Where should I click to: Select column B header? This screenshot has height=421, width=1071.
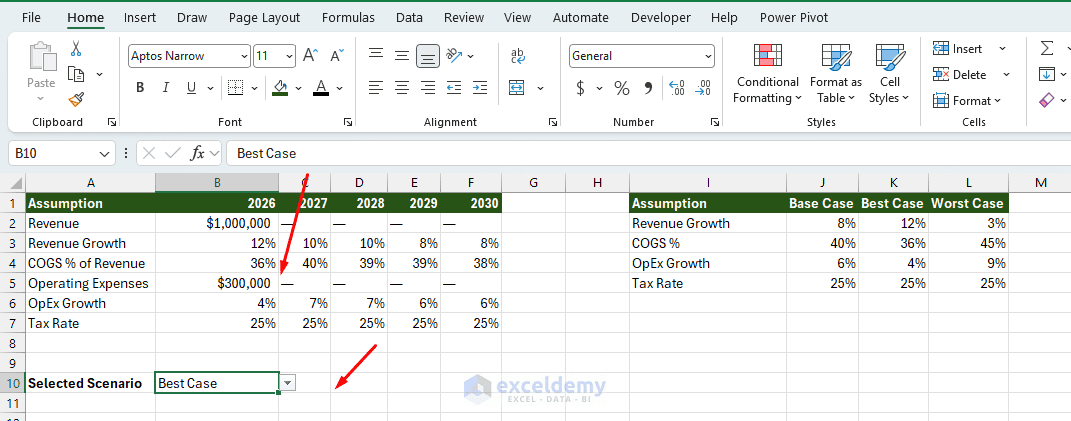click(217, 182)
